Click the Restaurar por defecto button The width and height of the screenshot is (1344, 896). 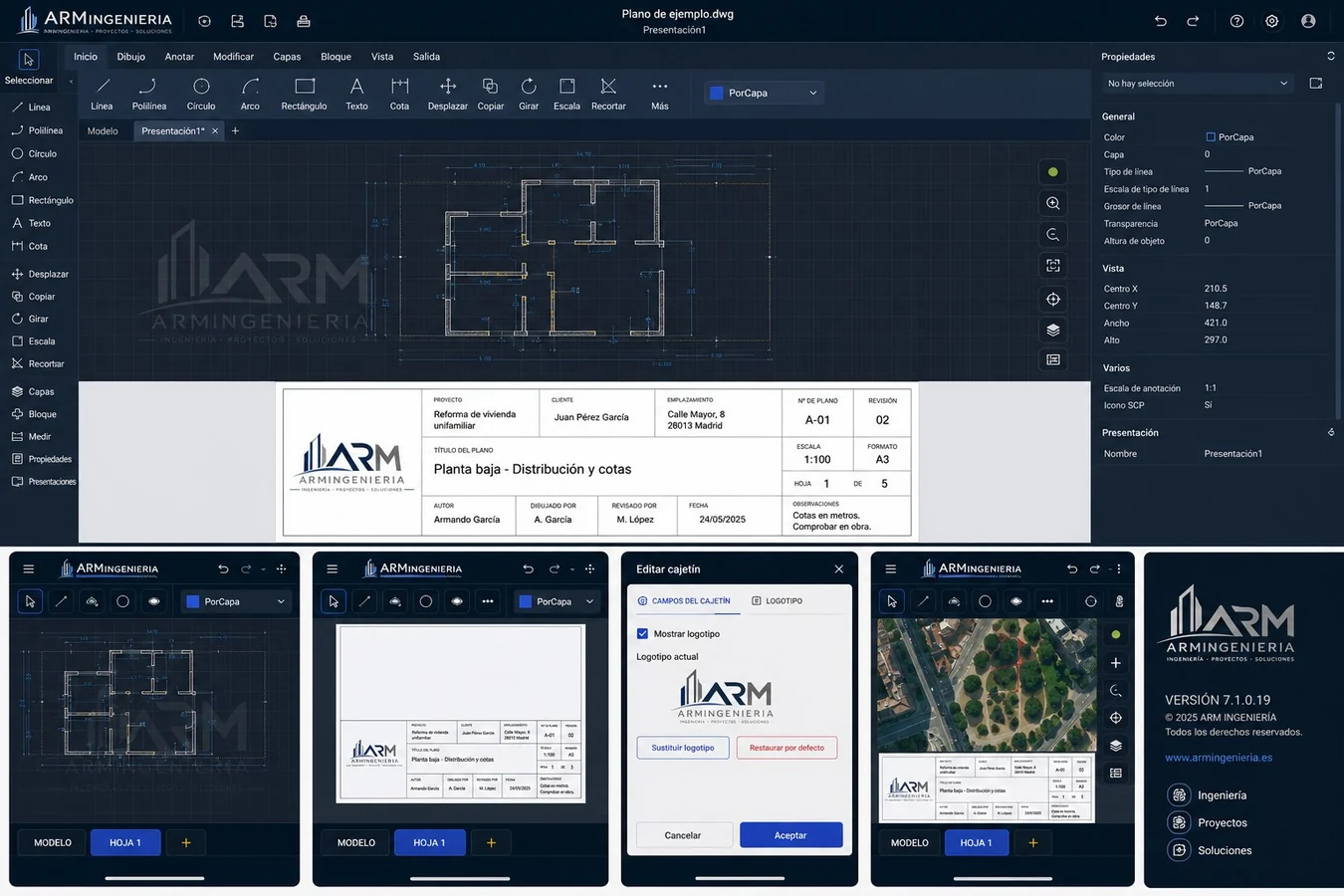[786, 748]
